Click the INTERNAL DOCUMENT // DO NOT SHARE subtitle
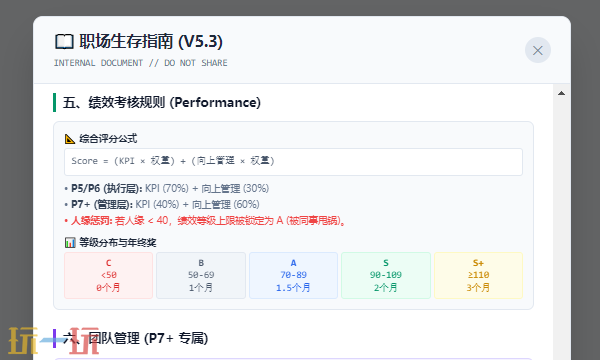600x360 pixels. tap(140, 63)
